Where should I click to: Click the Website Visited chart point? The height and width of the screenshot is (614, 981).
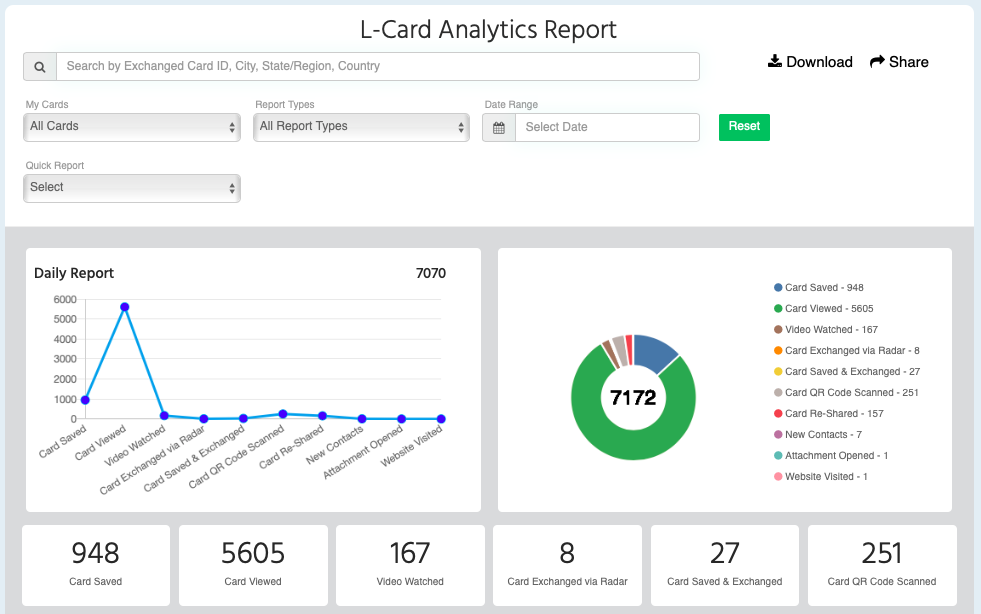pyautogui.click(x=441, y=419)
